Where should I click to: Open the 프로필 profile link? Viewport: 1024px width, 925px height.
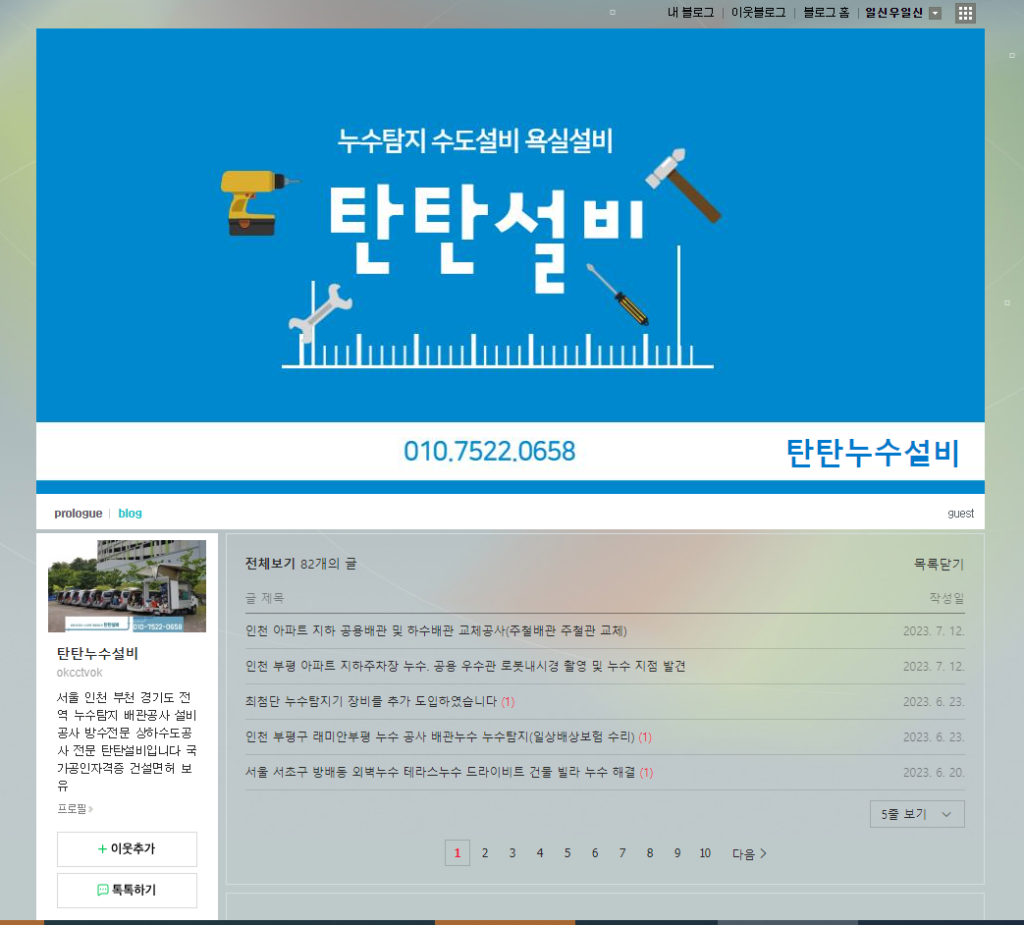74,809
